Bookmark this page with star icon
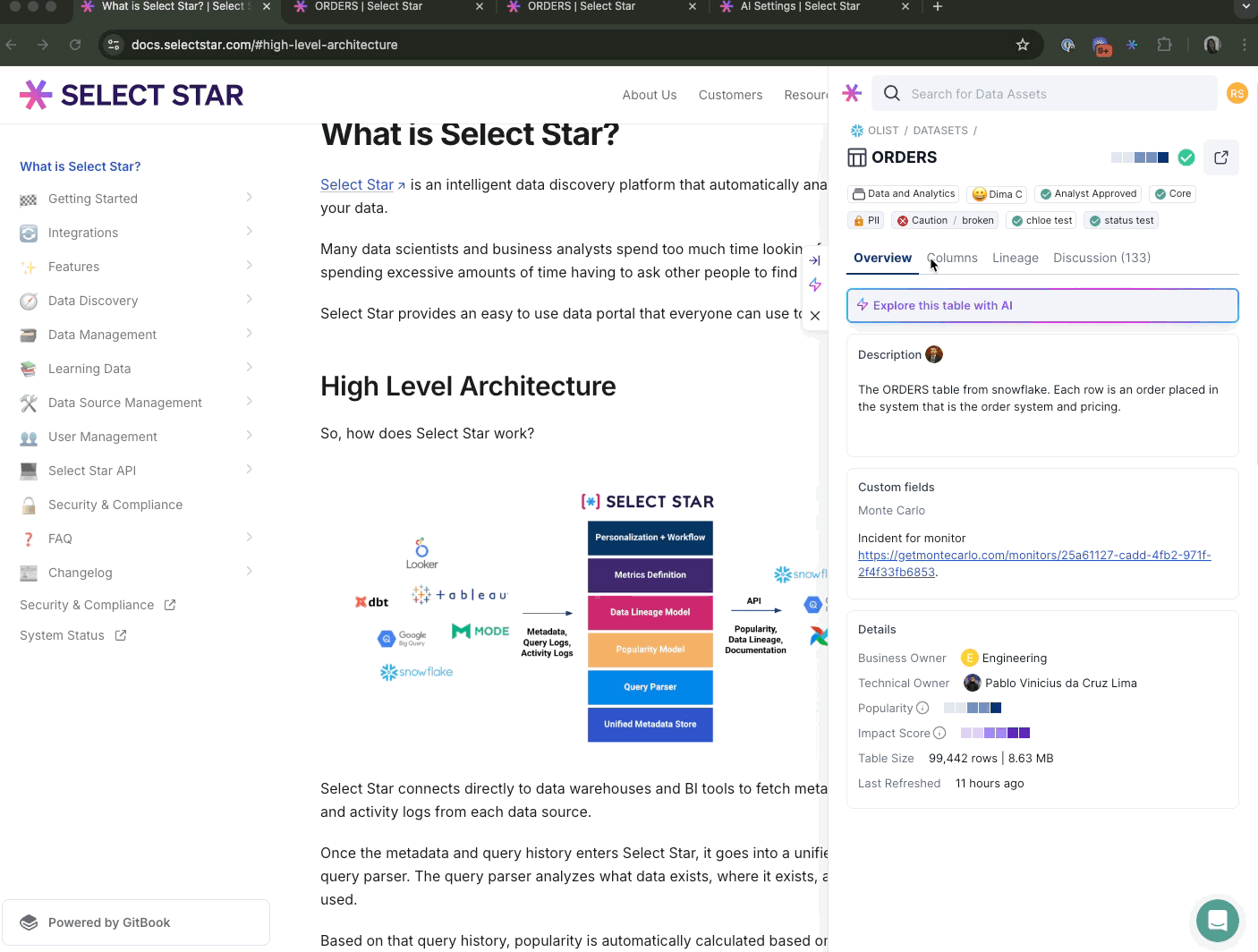Image resolution: width=1258 pixels, height=952 pixels. tap(1023, 45)
